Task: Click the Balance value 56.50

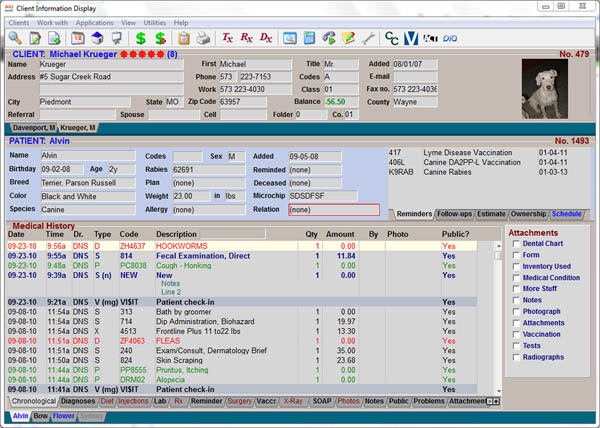Action: coord(341,102)
